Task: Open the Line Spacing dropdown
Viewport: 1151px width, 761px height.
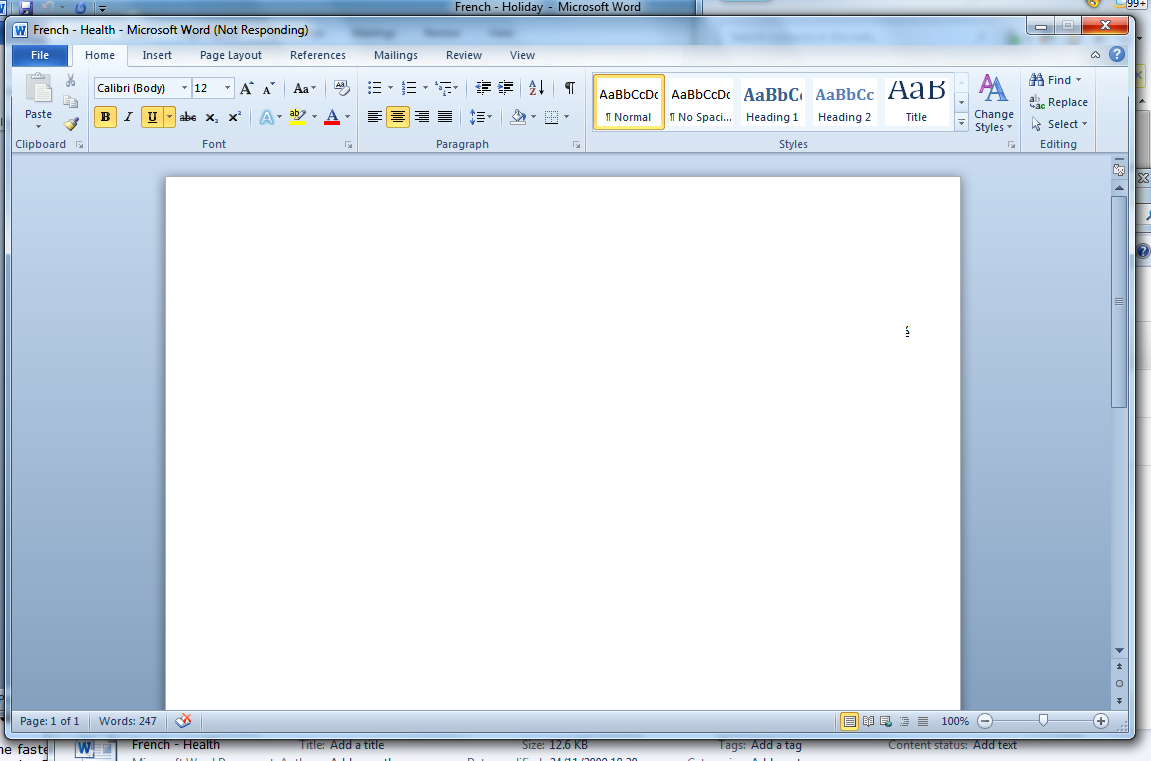Action: [481, 117]
